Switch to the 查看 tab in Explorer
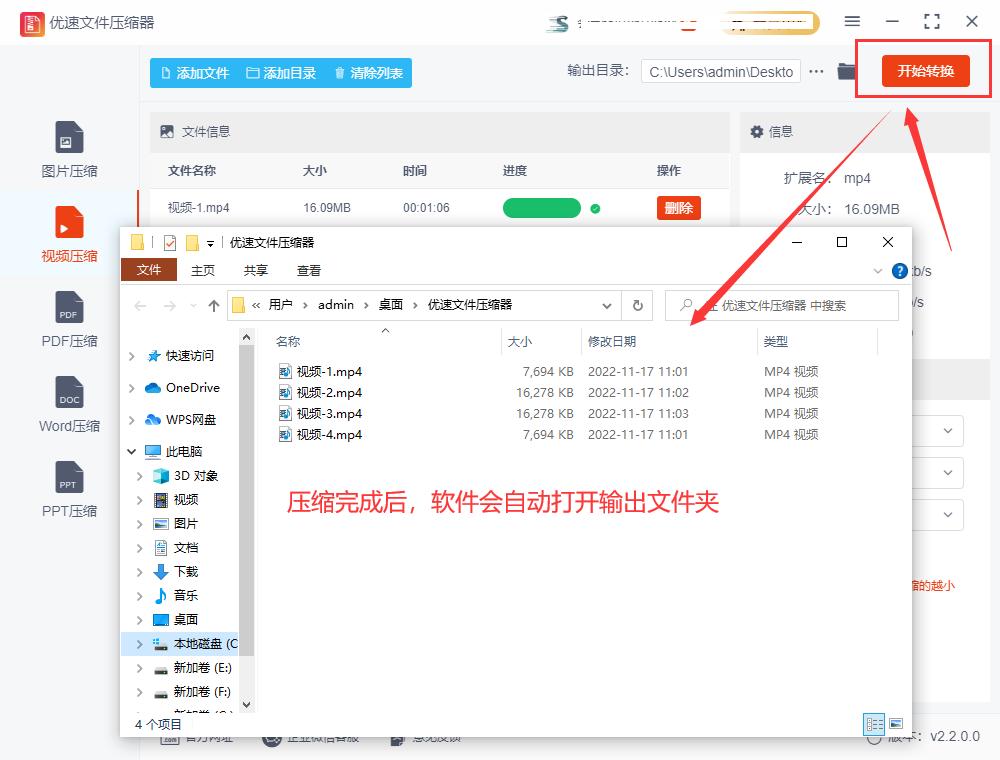 (x=307, y=270)
